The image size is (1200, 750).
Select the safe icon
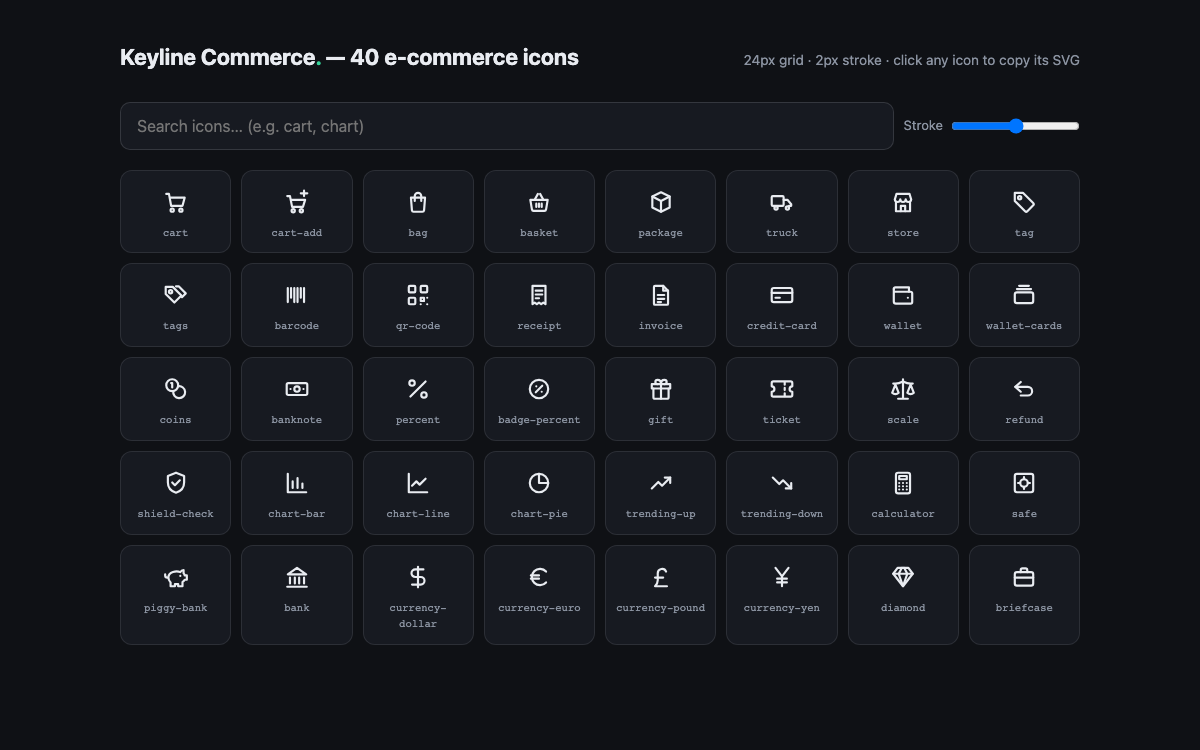pyautogui.click(x=1024, y=493)
